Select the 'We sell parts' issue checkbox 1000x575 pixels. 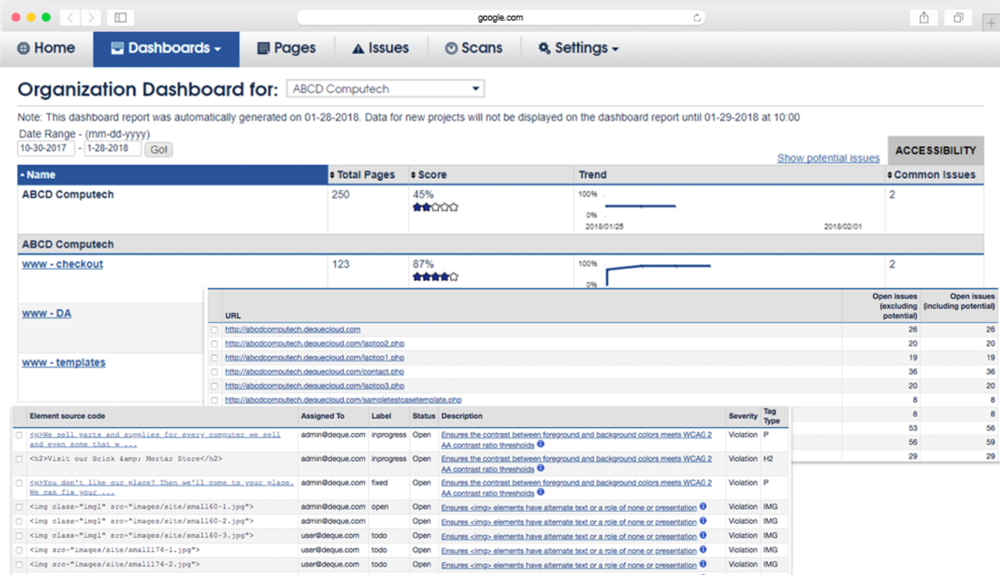point(19,435)
